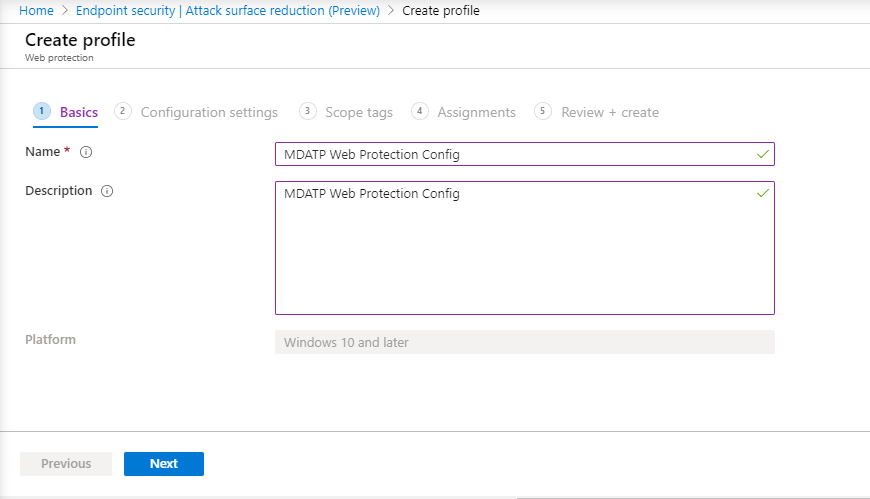Viewport: 870px width, 499px height.
Task: Click the Next button
Action: (164, 463)
